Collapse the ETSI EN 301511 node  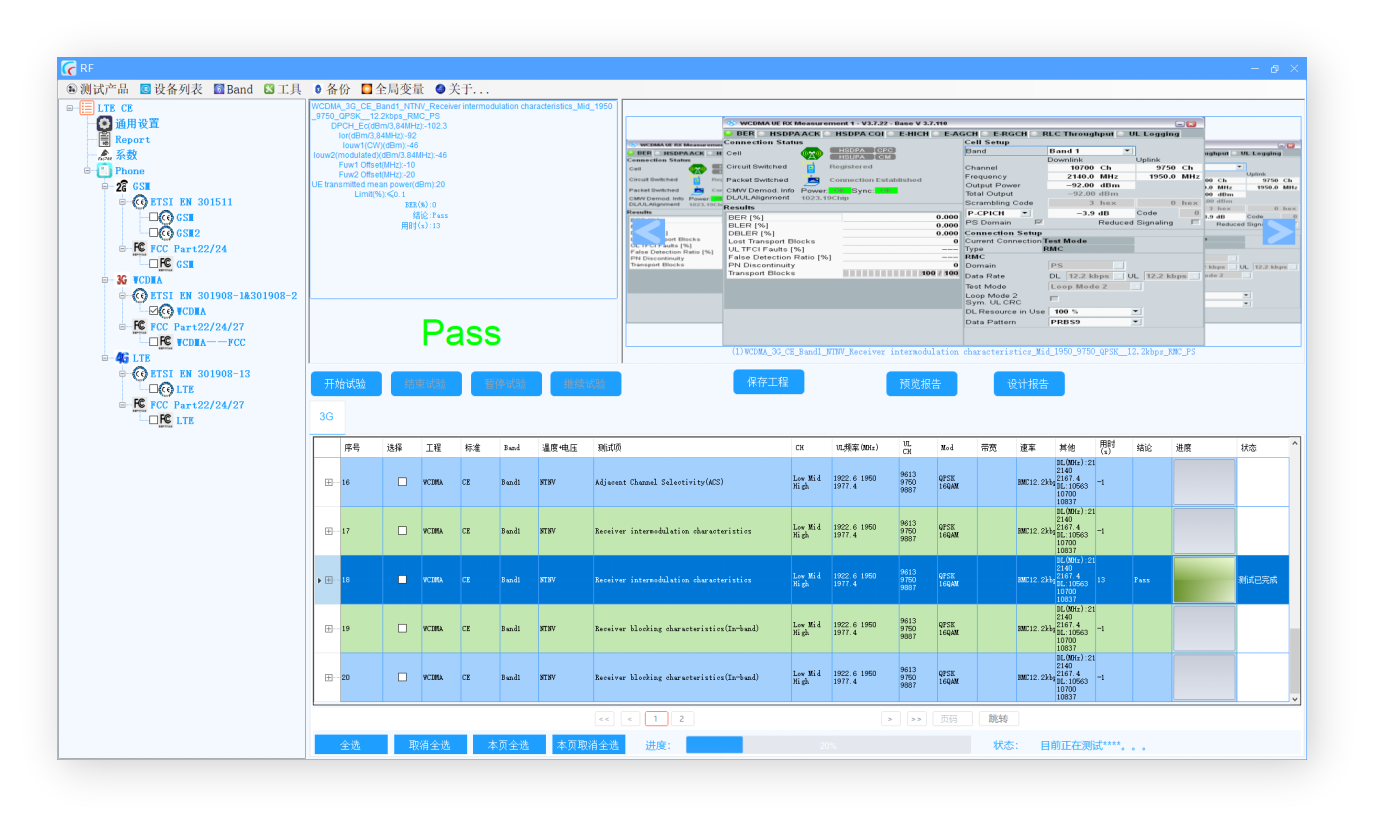click(x=124, y=202)
